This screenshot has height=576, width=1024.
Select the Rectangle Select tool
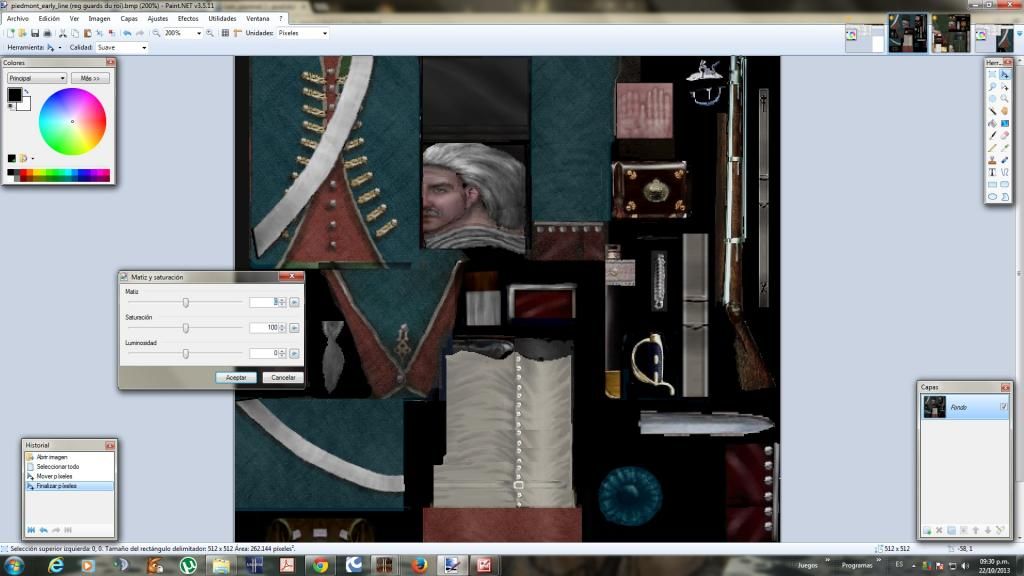point(992,74)
